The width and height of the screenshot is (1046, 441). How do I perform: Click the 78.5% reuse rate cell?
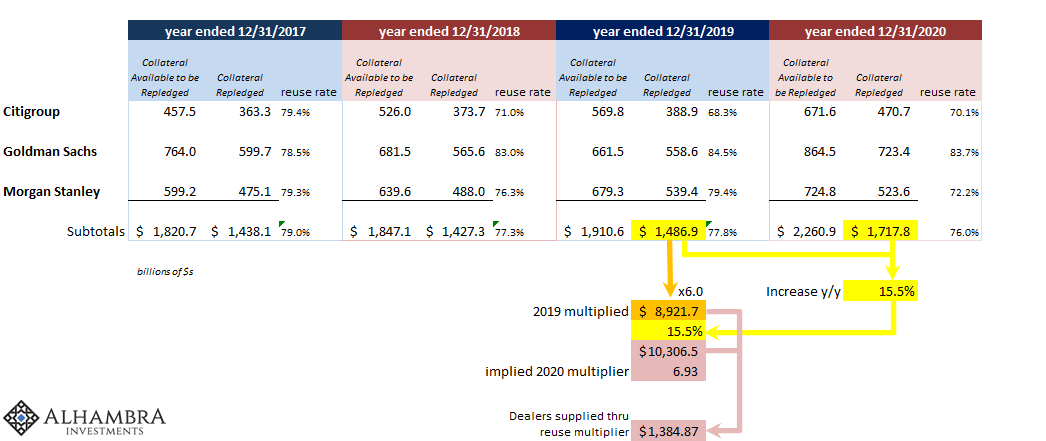click(x=296, y=153)
